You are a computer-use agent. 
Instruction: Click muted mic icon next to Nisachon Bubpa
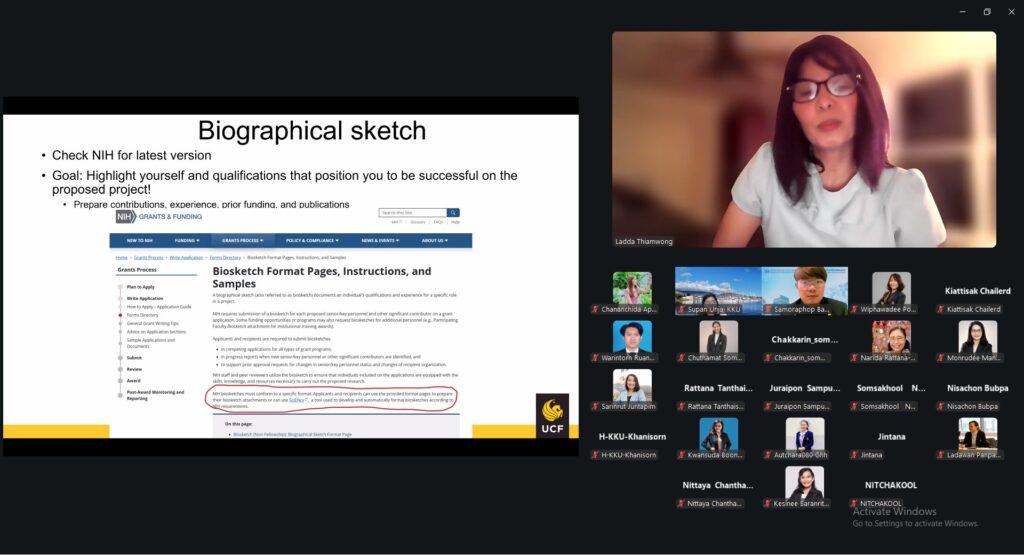click(x=941, y=407)
